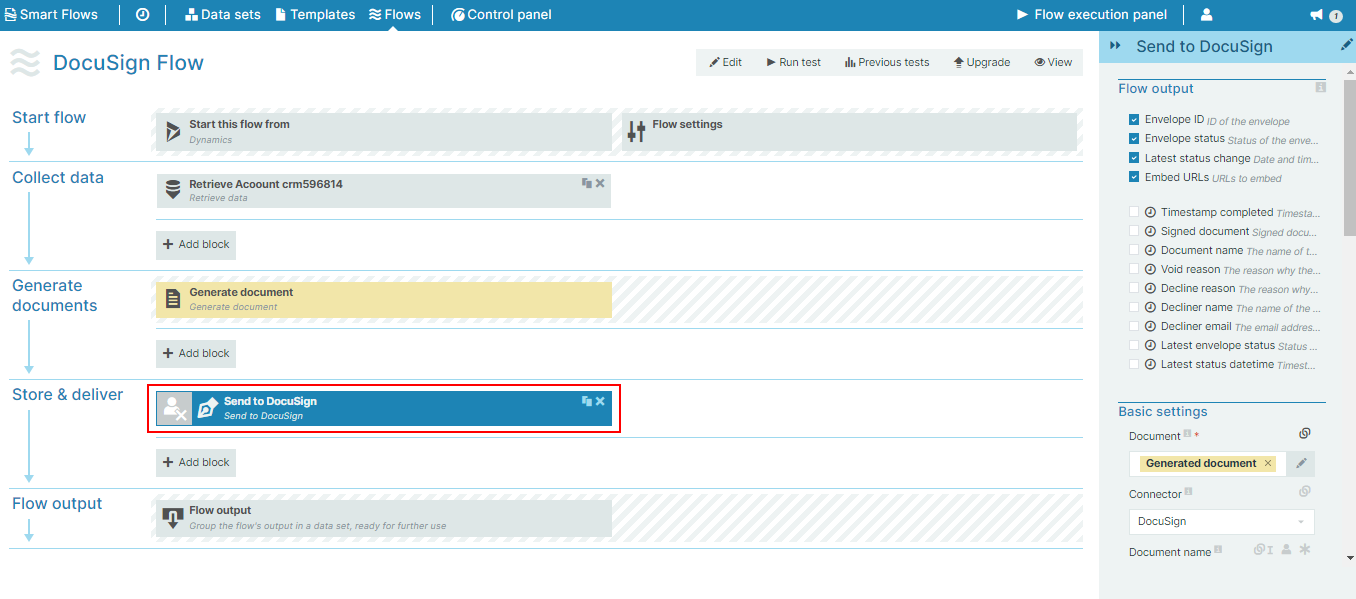Click the View button
Image resolution: width=1356 pixels, height=599 pixels.
pyautogui.click(x=1053, y=62)
